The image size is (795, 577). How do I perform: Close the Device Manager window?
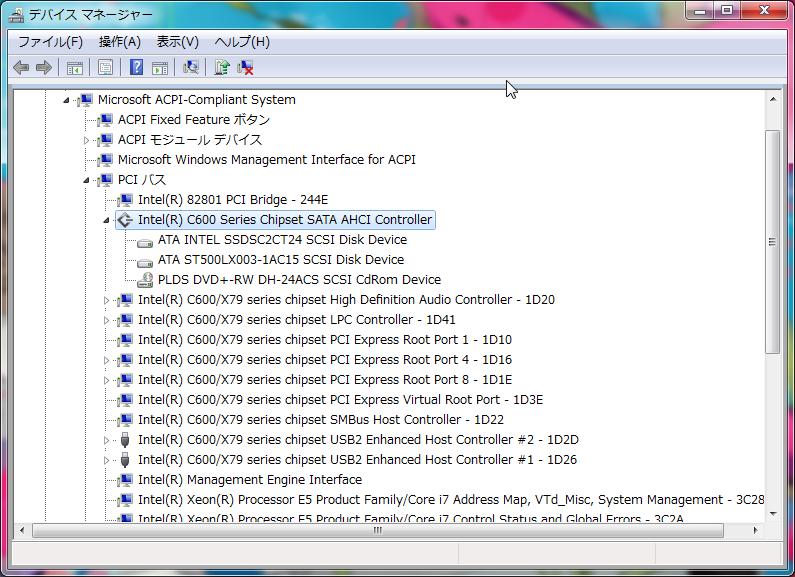[x=765, y=11]
